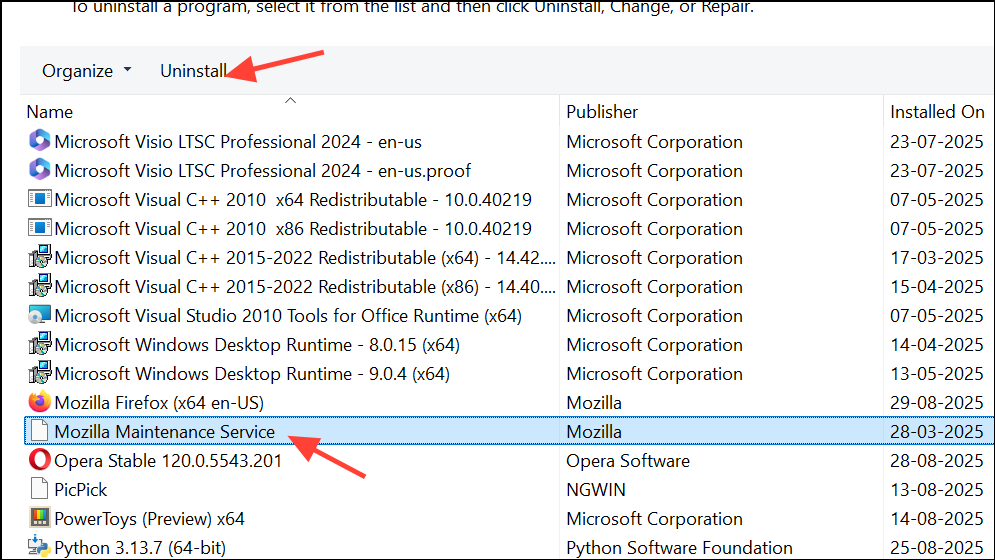The height and width of the screenshot is (560, 995).
Task: Click Visual C++ 2010 x64 icon
Action: tap(39, 199)
